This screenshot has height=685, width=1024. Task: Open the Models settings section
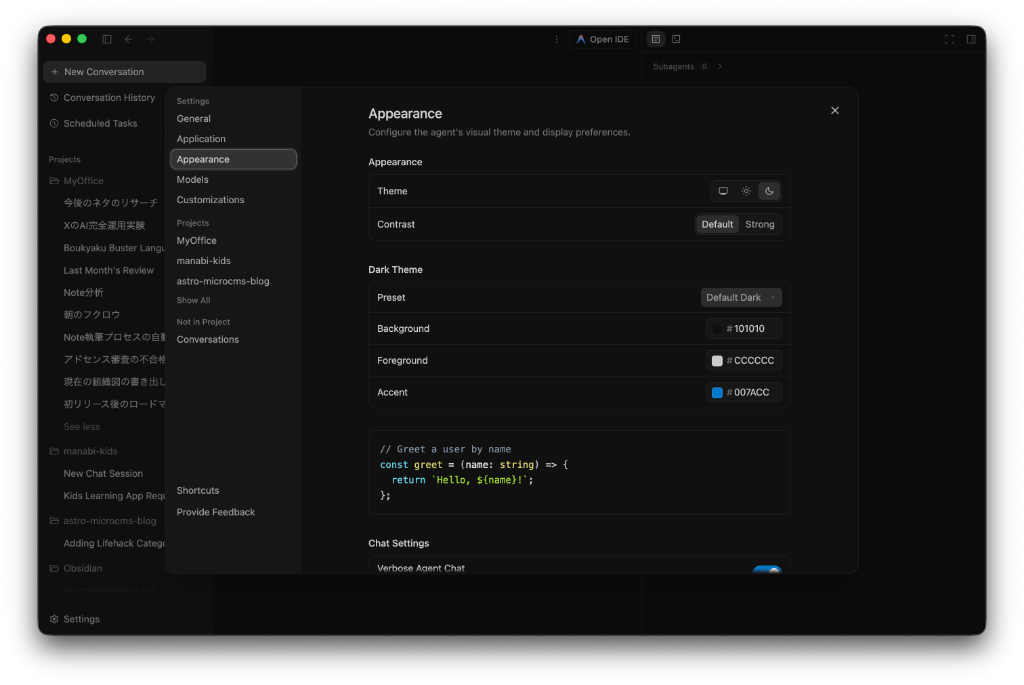pos(193,180)
